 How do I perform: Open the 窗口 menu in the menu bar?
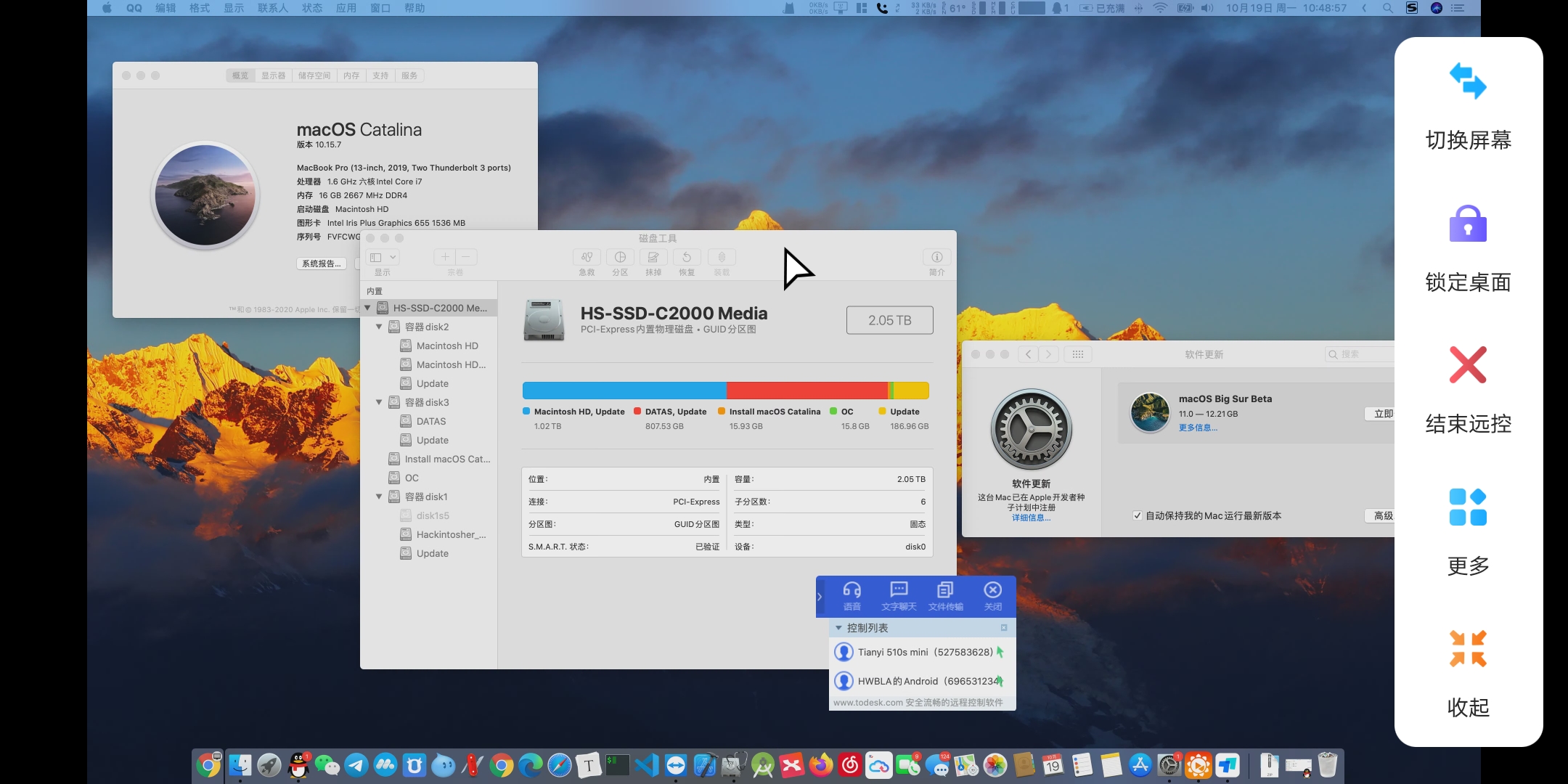click(380, 8)
